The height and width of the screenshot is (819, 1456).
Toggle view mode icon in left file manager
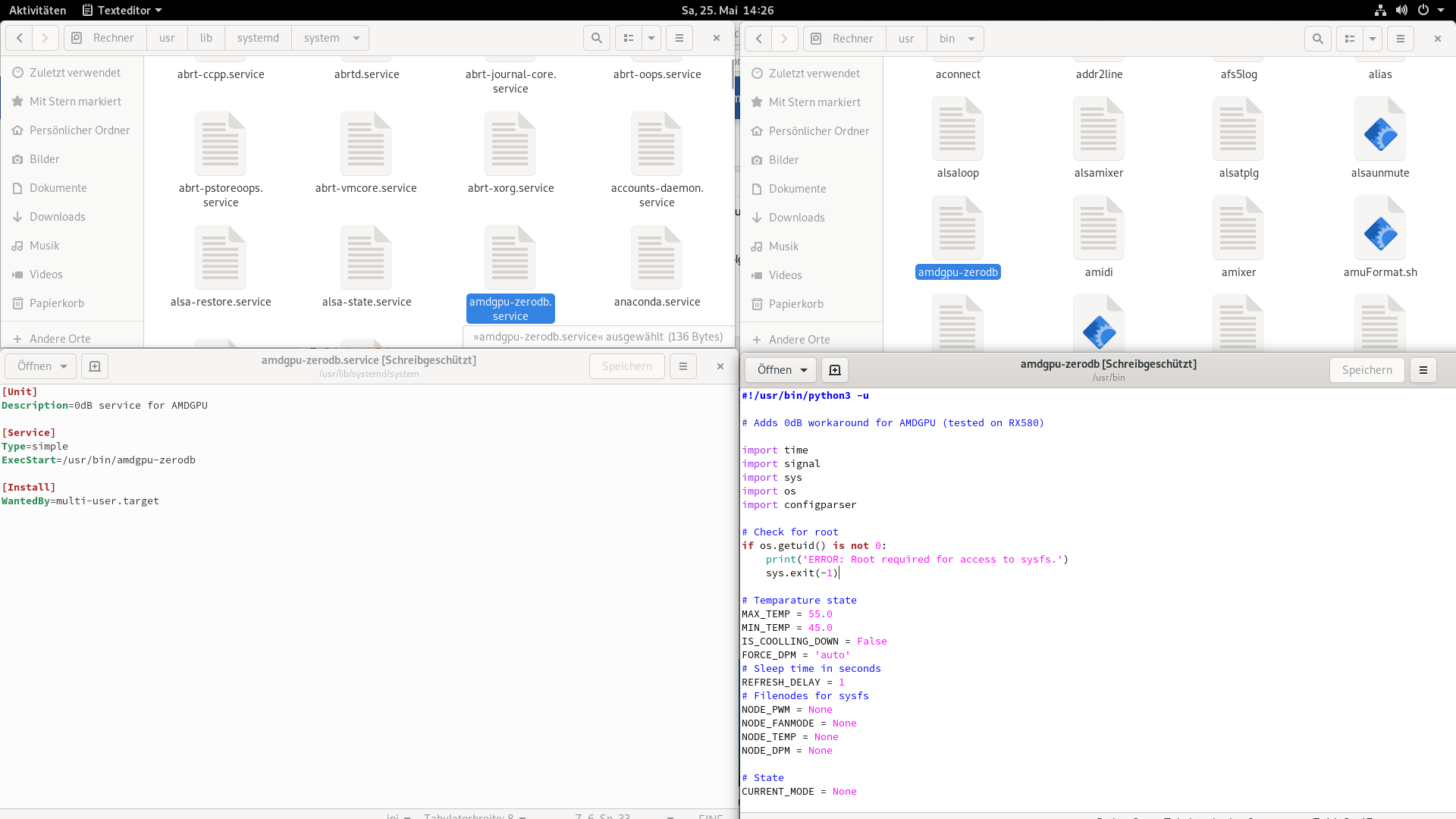(629, 38)
